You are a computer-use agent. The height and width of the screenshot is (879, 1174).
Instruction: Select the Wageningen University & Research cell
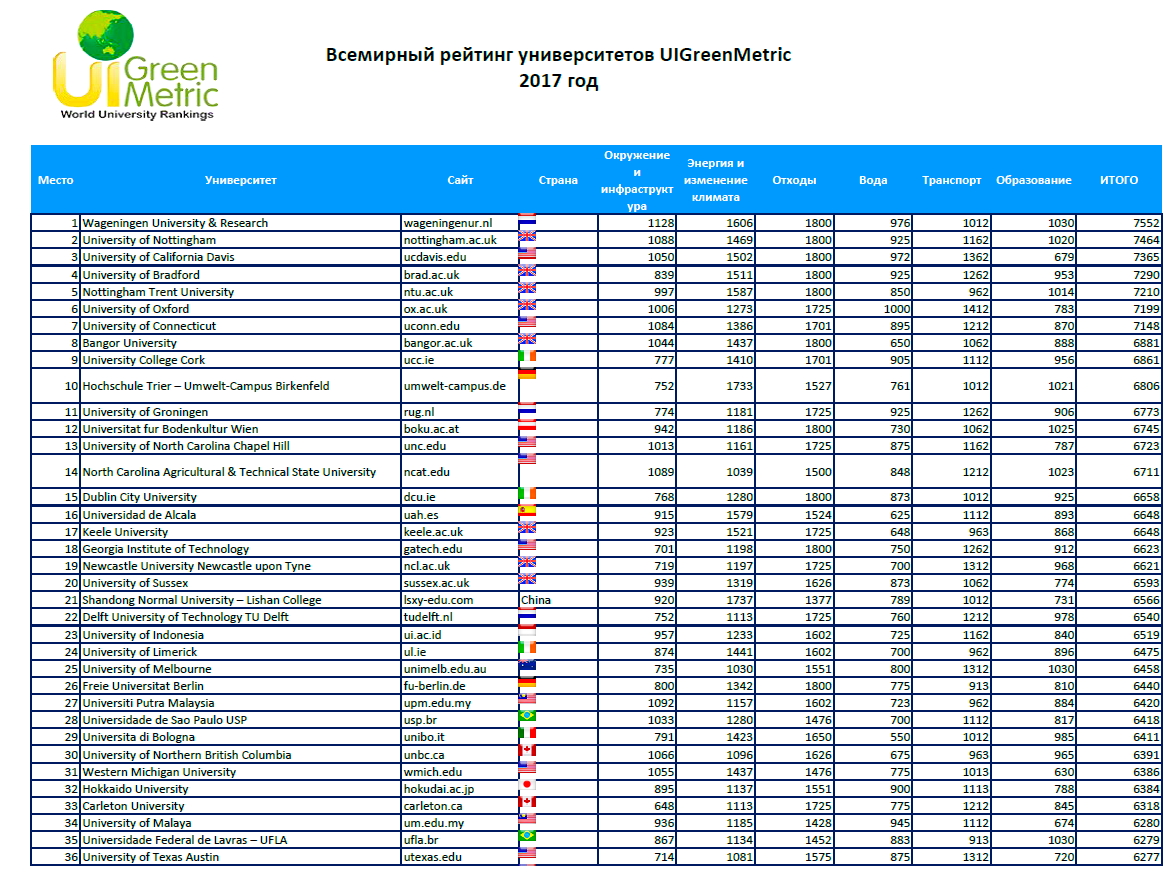coord(240,223)
